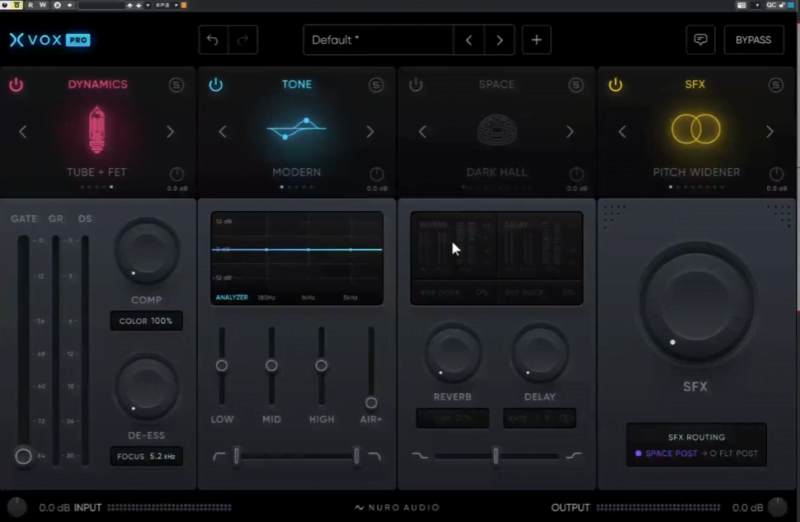800x522 pixels.
Task: Click the undo arrow button
Action: pyautogui.click(x=213, y=40)
